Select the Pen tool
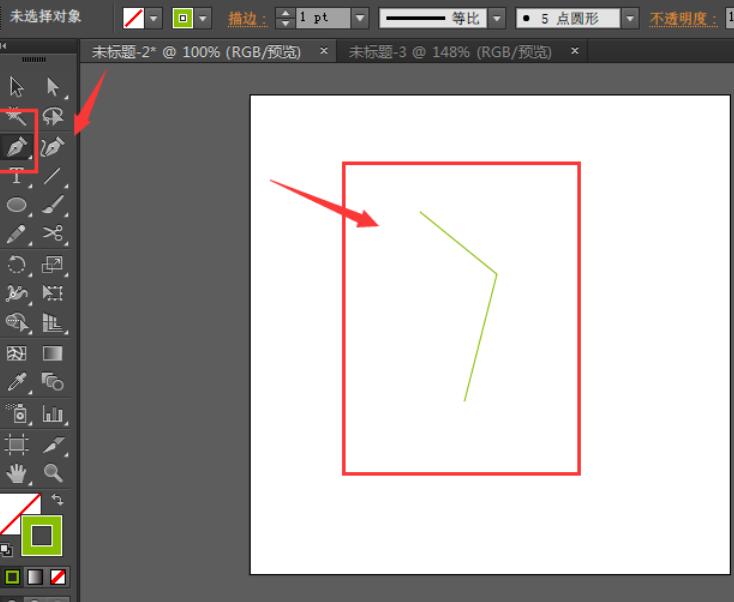The image size is (734, 602). point(16,147)
